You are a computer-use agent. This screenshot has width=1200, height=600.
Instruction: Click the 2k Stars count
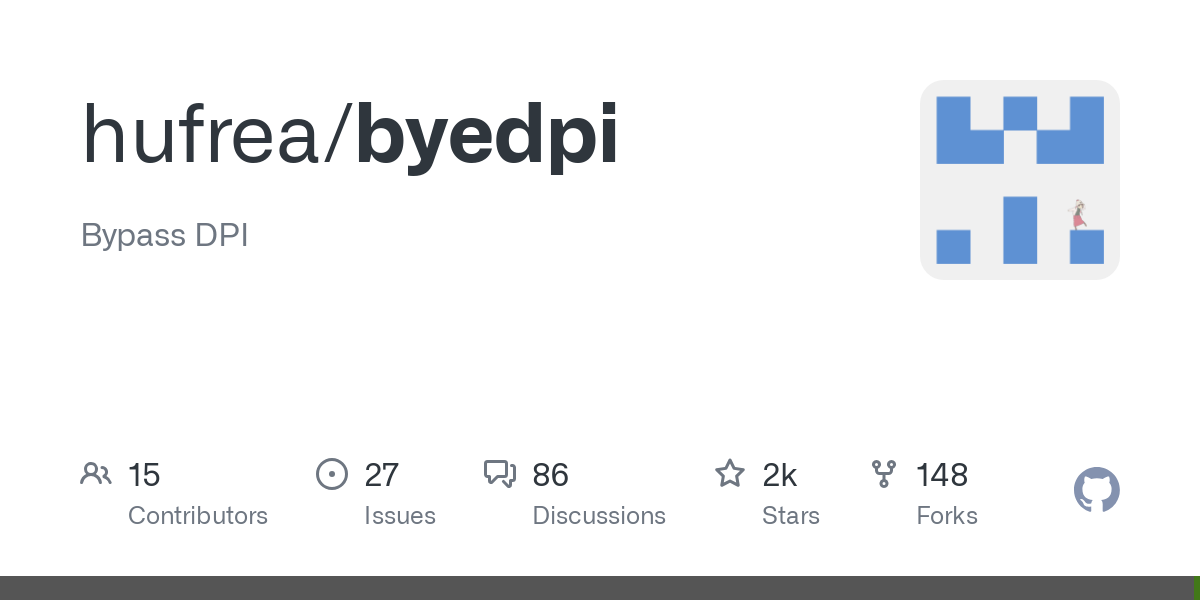coord(779,475)
